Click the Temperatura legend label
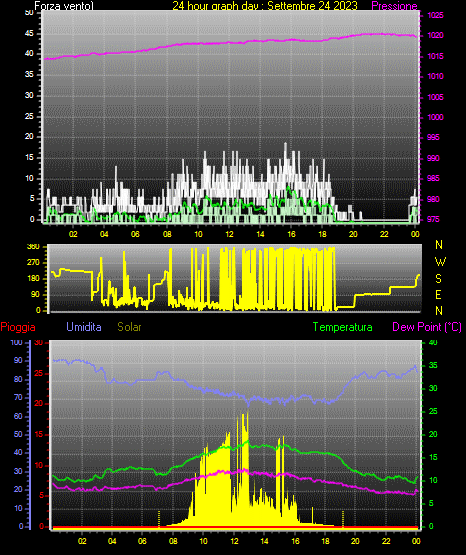The height and width of the screenshot is (555, 466). 343,327
